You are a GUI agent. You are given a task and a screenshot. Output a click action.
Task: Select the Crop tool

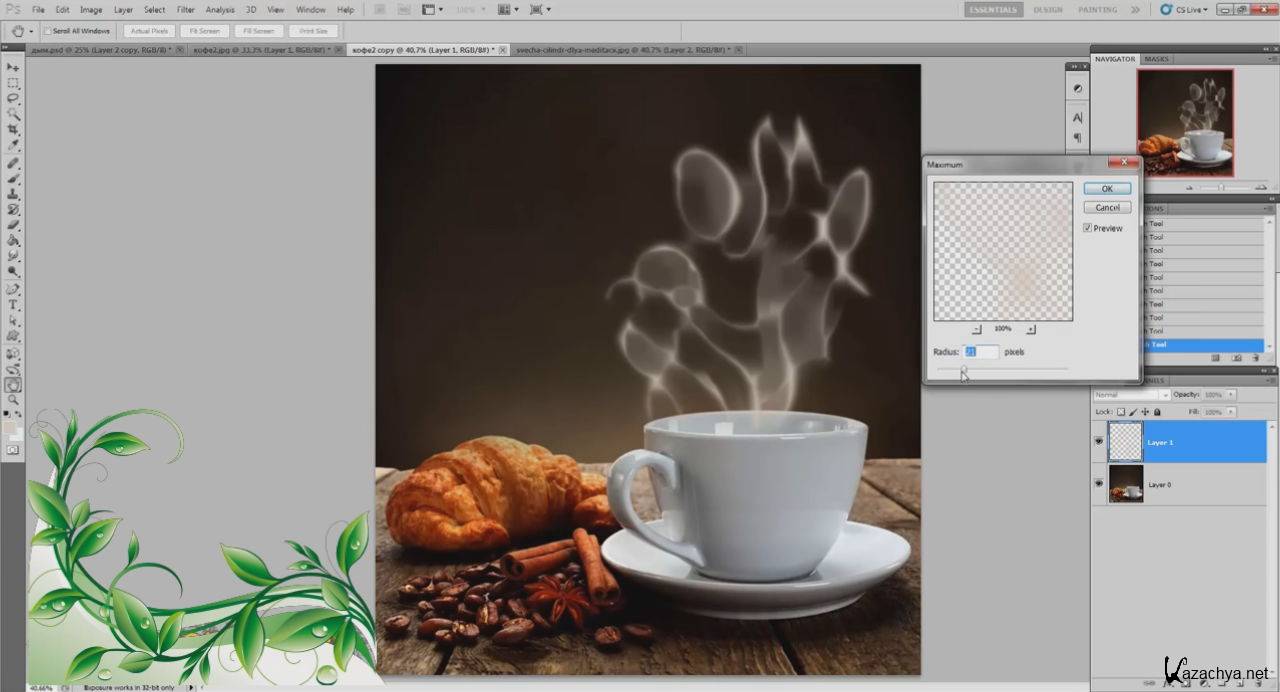(13, 130)
